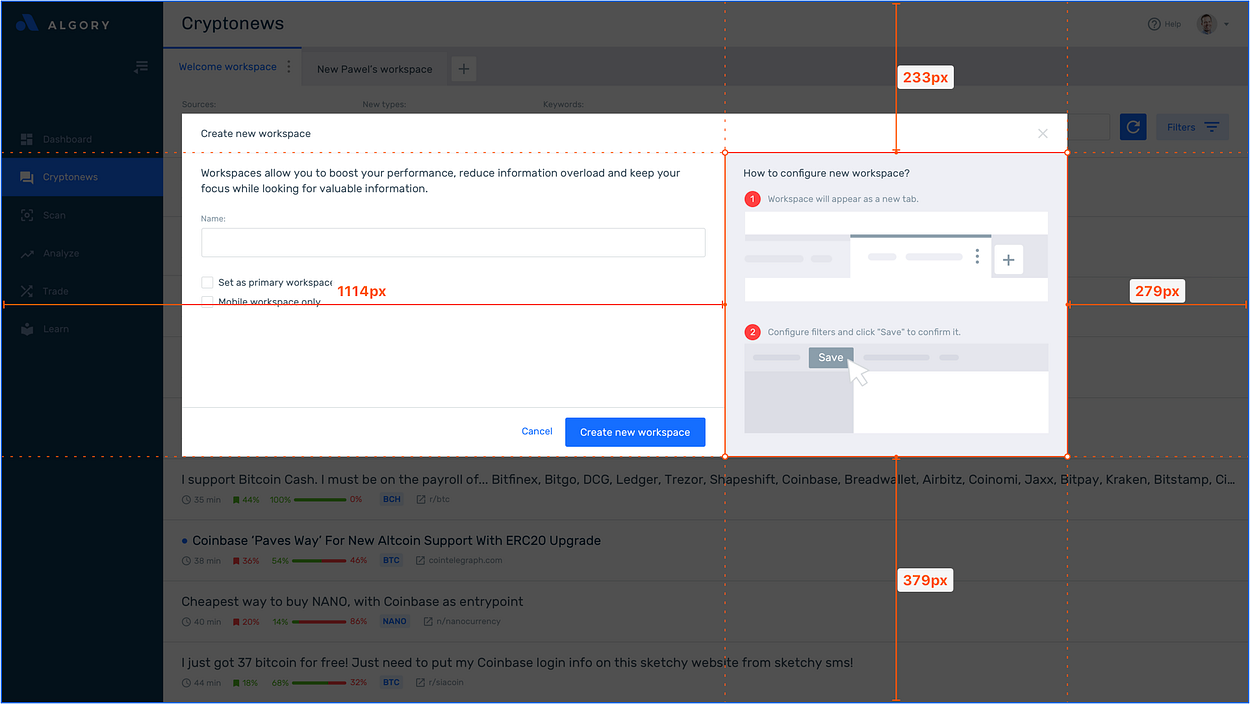Check Mobile workspace only option
1250x704 pixels.
207,301
